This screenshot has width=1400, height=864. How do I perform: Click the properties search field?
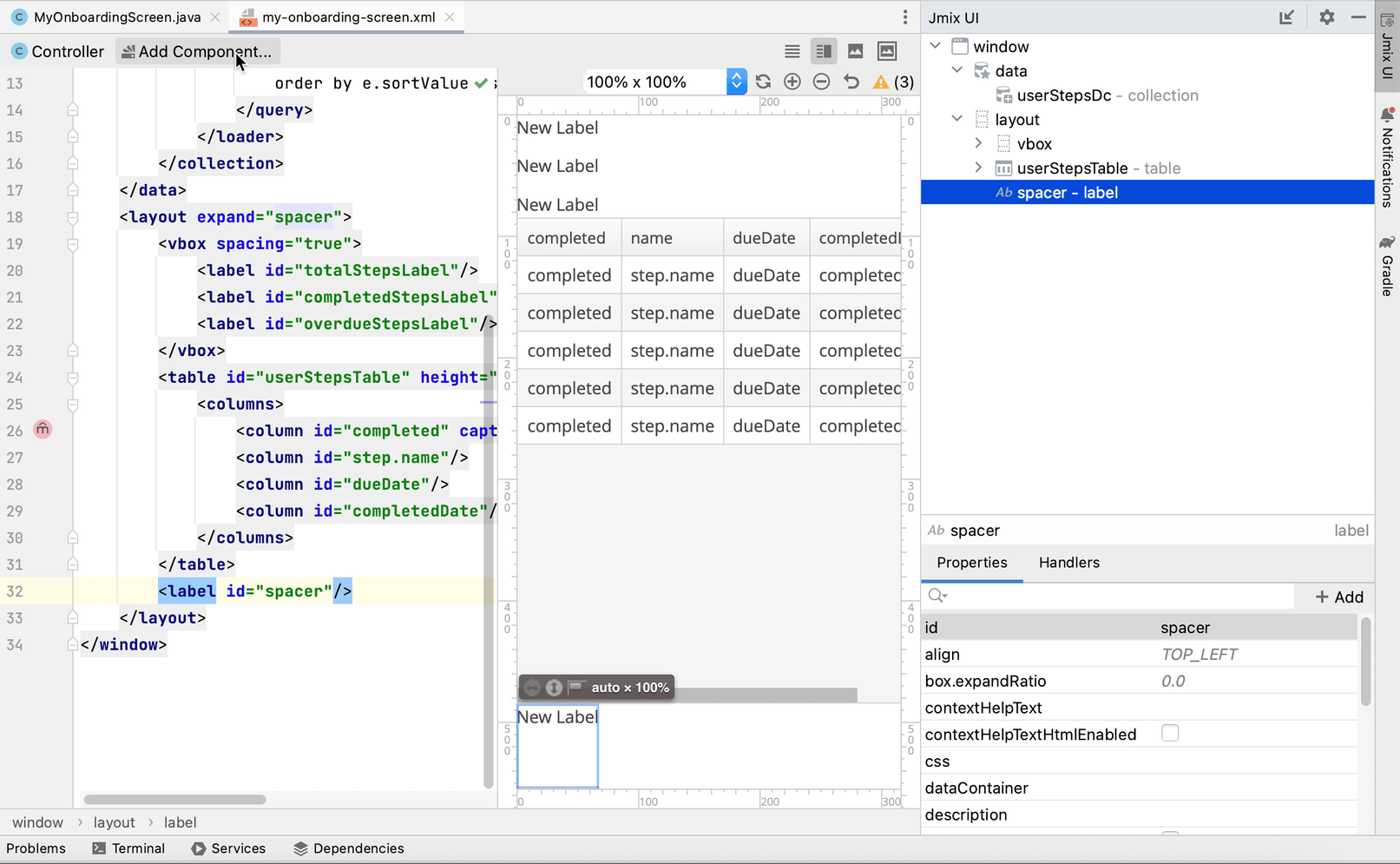(1120, 597)
